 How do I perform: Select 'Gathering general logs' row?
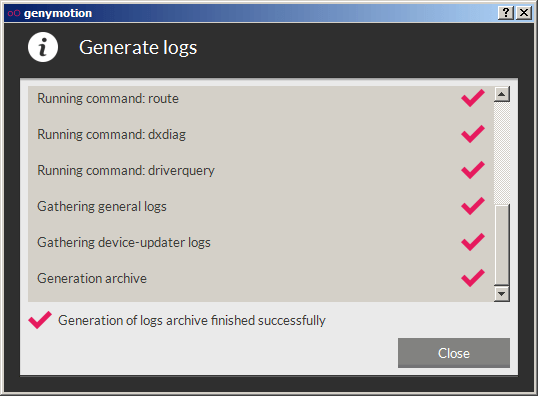(x=260, y=207)
